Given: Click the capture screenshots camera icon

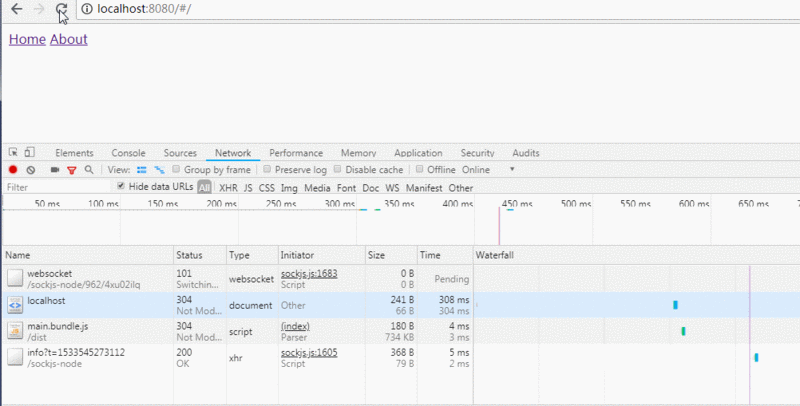Looking at the screenshot, I should click(55, 170).
